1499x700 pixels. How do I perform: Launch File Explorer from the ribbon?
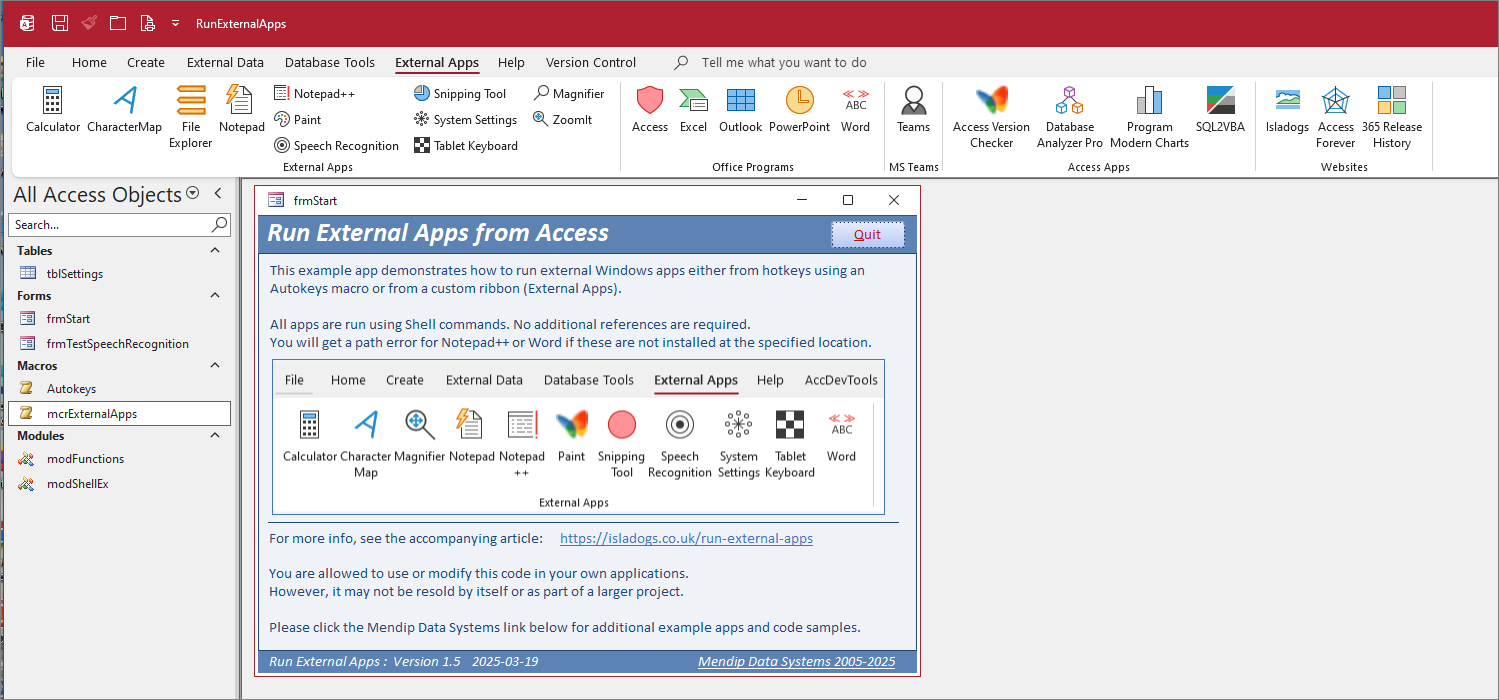190,116
